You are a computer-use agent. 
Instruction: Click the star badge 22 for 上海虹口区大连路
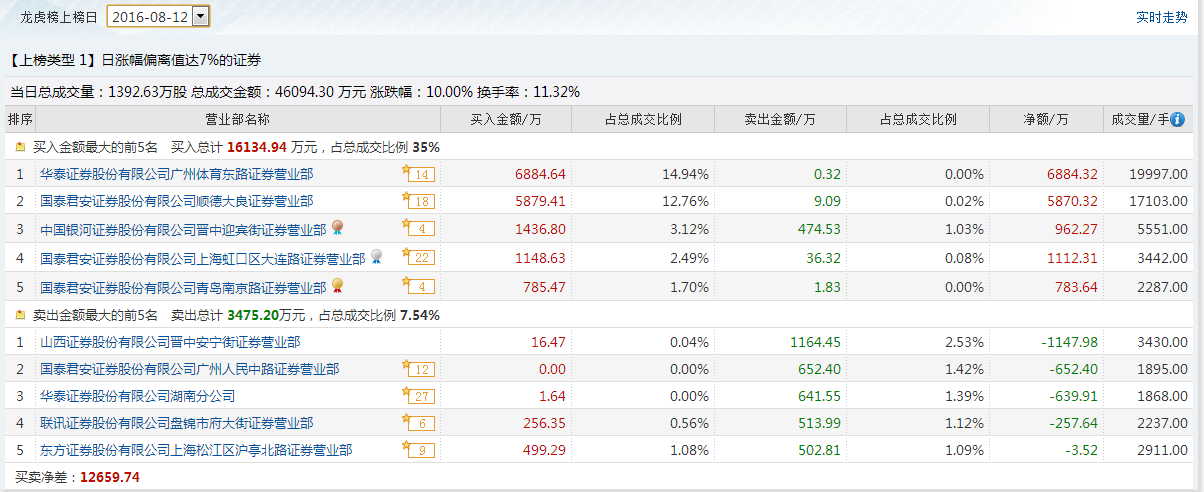tap(418, 257)
